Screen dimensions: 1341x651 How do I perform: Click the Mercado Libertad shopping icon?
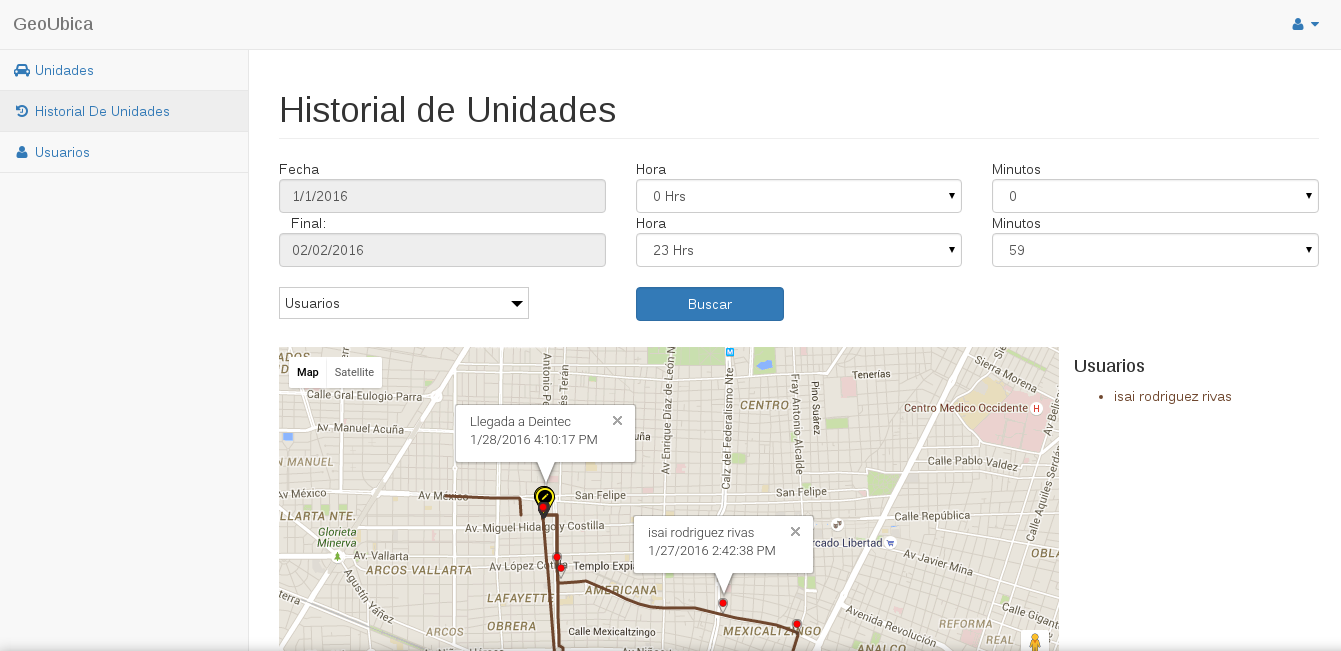[x=890, y=543]
